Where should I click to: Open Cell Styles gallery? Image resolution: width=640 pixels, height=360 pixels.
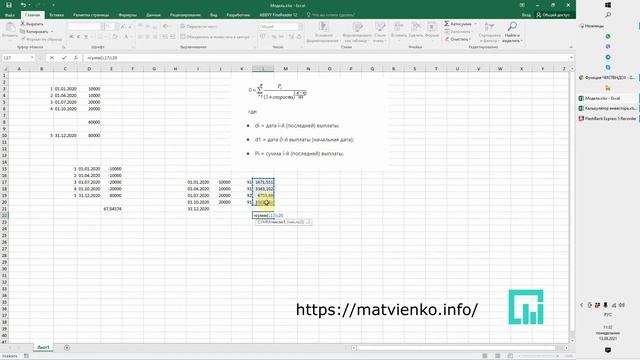[x=380, y=32]
